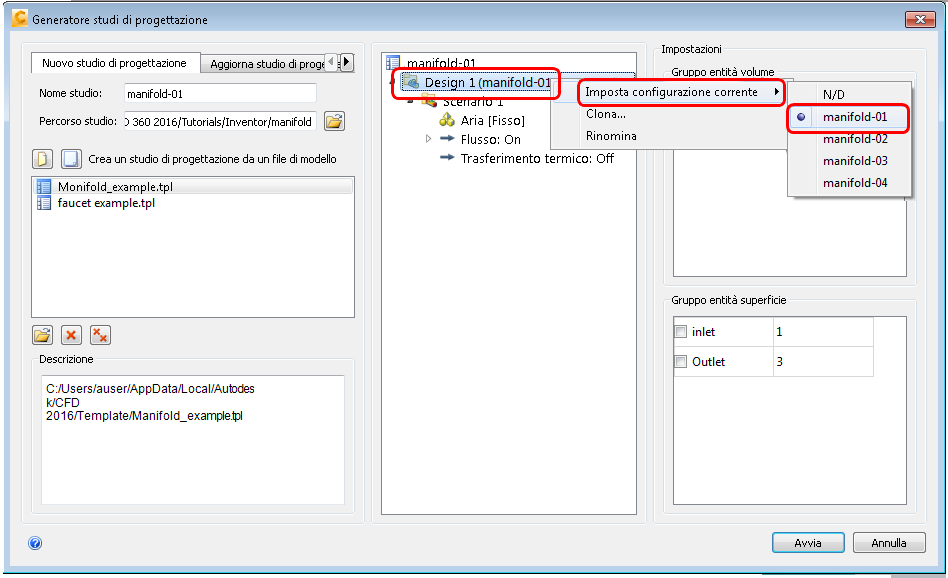Click the Aria material icon

pos(447,120)
